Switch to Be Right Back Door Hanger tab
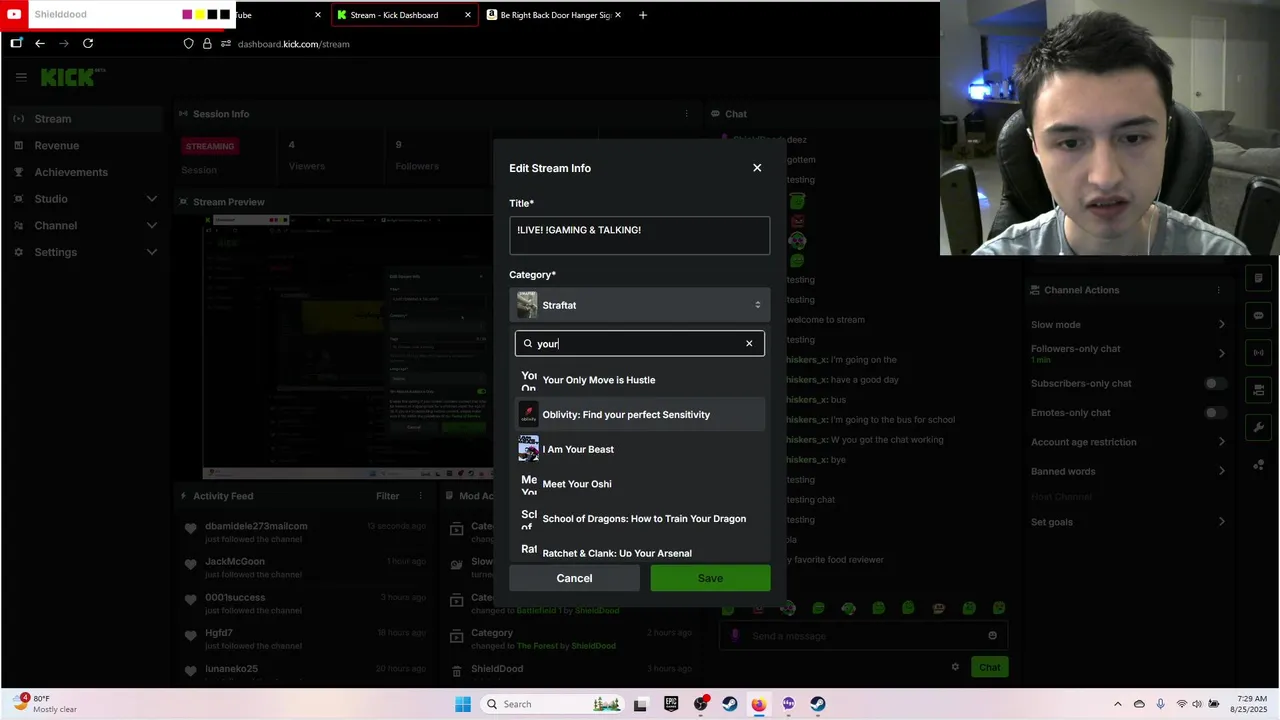This screenshot has height=720, width=1280. [554, 15]
